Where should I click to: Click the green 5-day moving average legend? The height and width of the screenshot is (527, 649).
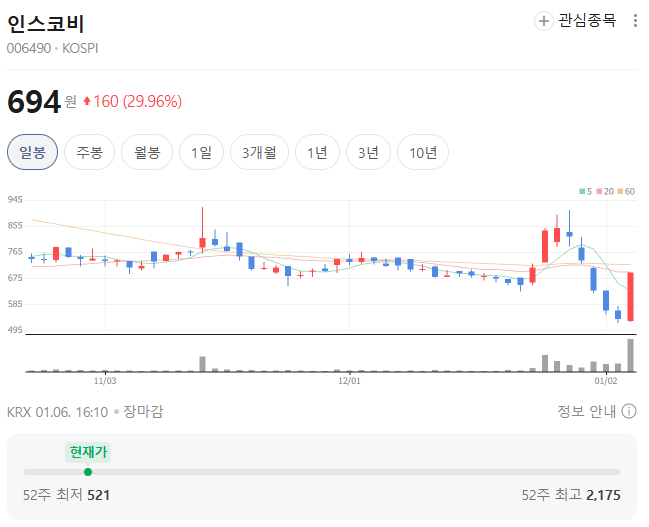click(x=586, y=191)
